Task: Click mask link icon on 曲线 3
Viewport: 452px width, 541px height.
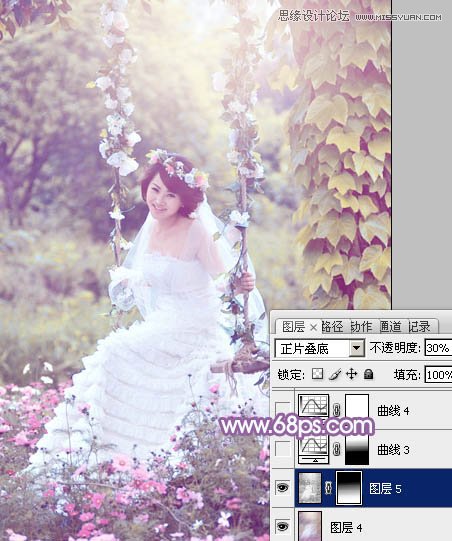Action: click(336, 449)
